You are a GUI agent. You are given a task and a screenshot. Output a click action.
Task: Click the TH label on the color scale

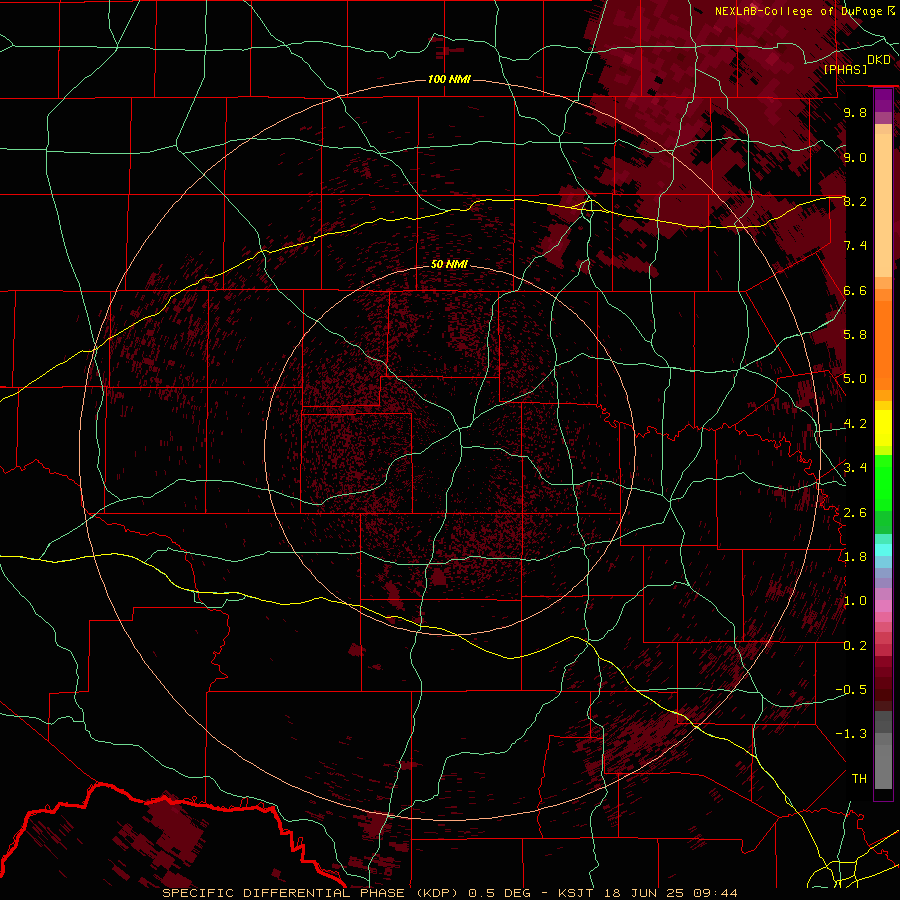[859, 778]
